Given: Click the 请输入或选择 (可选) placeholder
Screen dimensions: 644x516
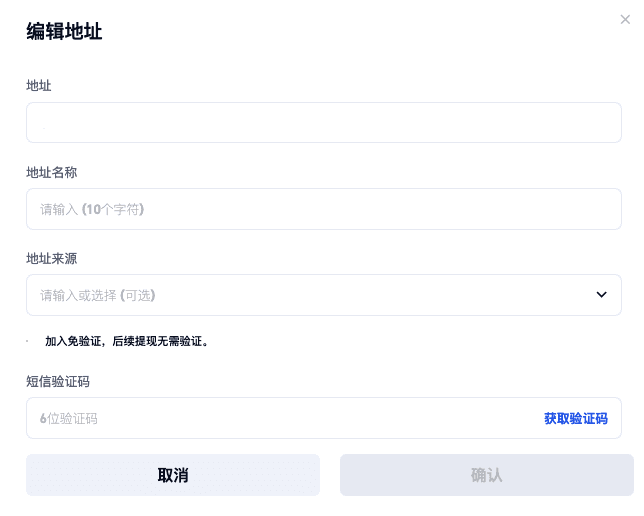Looking at the screenshot, I should click(98, 296).
